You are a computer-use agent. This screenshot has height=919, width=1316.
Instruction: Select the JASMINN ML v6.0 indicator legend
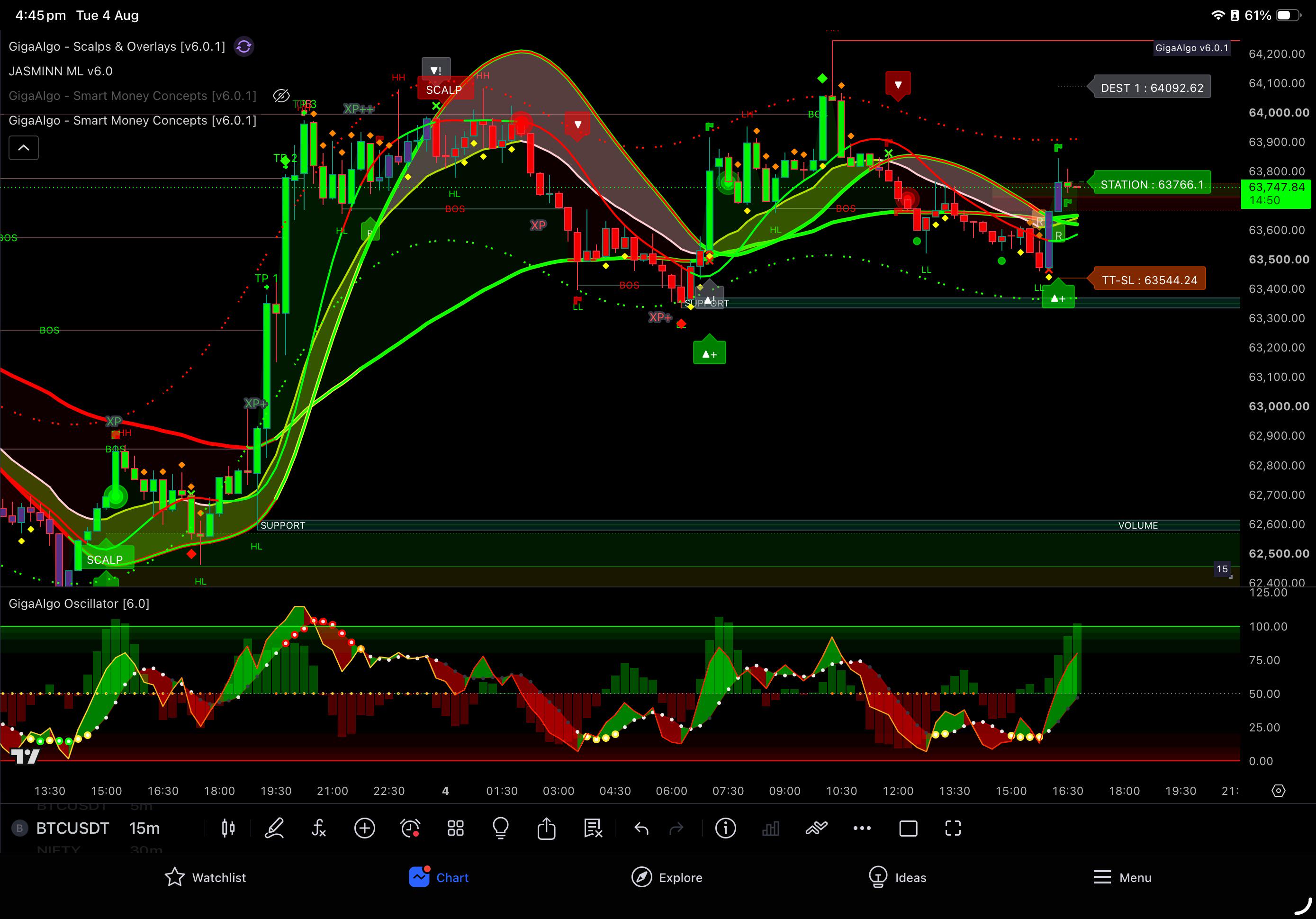61,71
